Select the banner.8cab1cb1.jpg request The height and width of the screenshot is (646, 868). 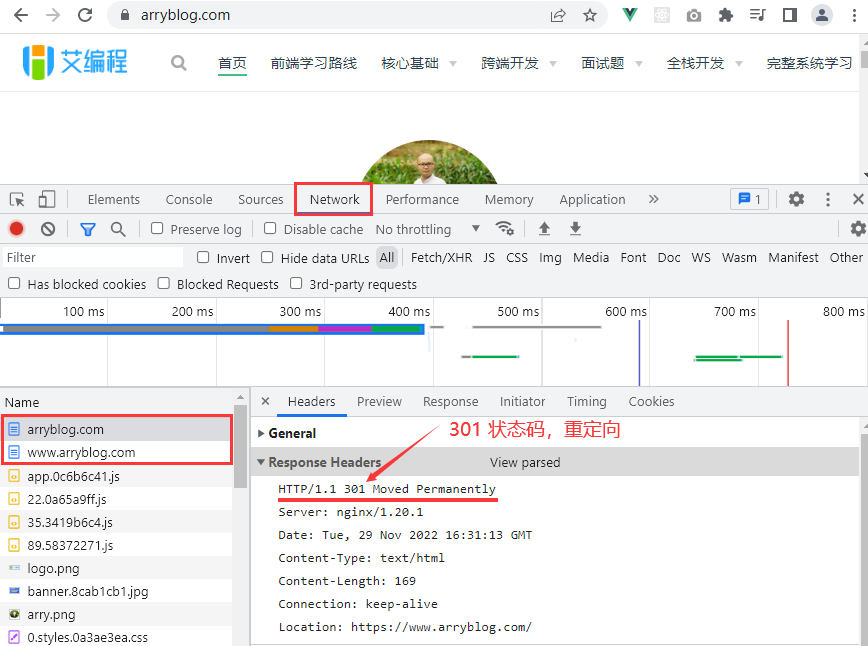pos(116,591)
